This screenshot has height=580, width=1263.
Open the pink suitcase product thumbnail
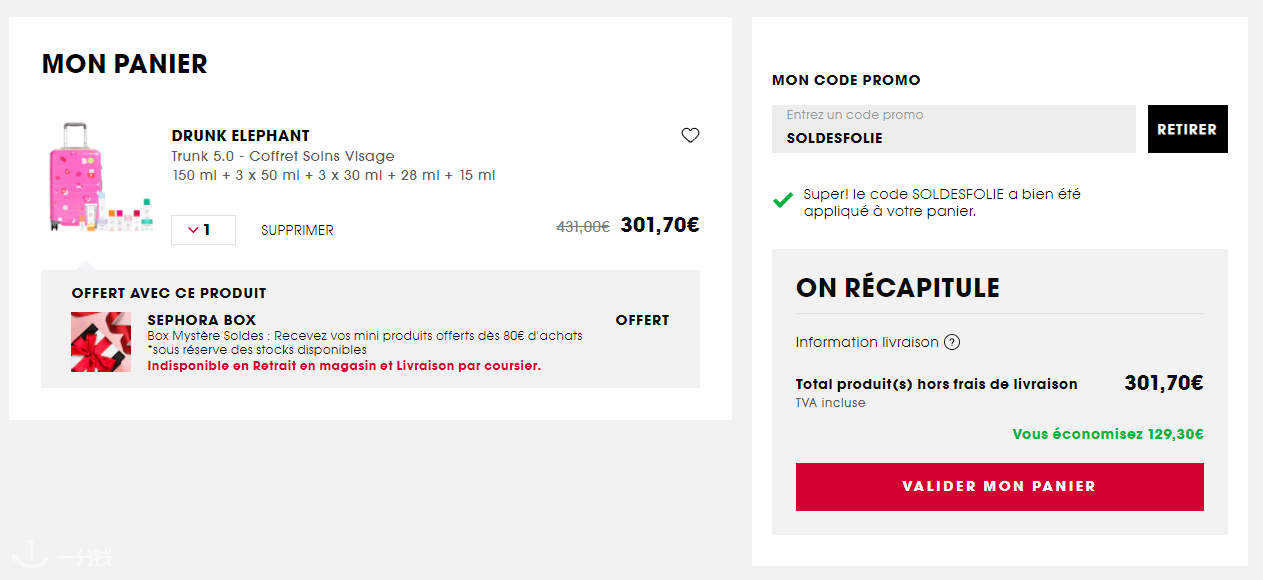tap(100, 177)
